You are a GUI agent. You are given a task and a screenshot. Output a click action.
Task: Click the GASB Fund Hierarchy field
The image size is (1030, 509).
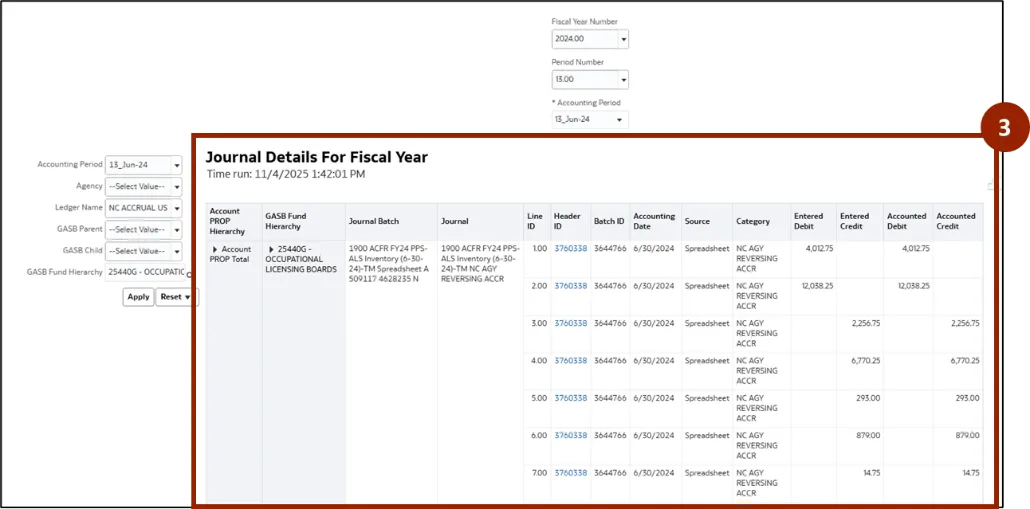tap(146, 273)
